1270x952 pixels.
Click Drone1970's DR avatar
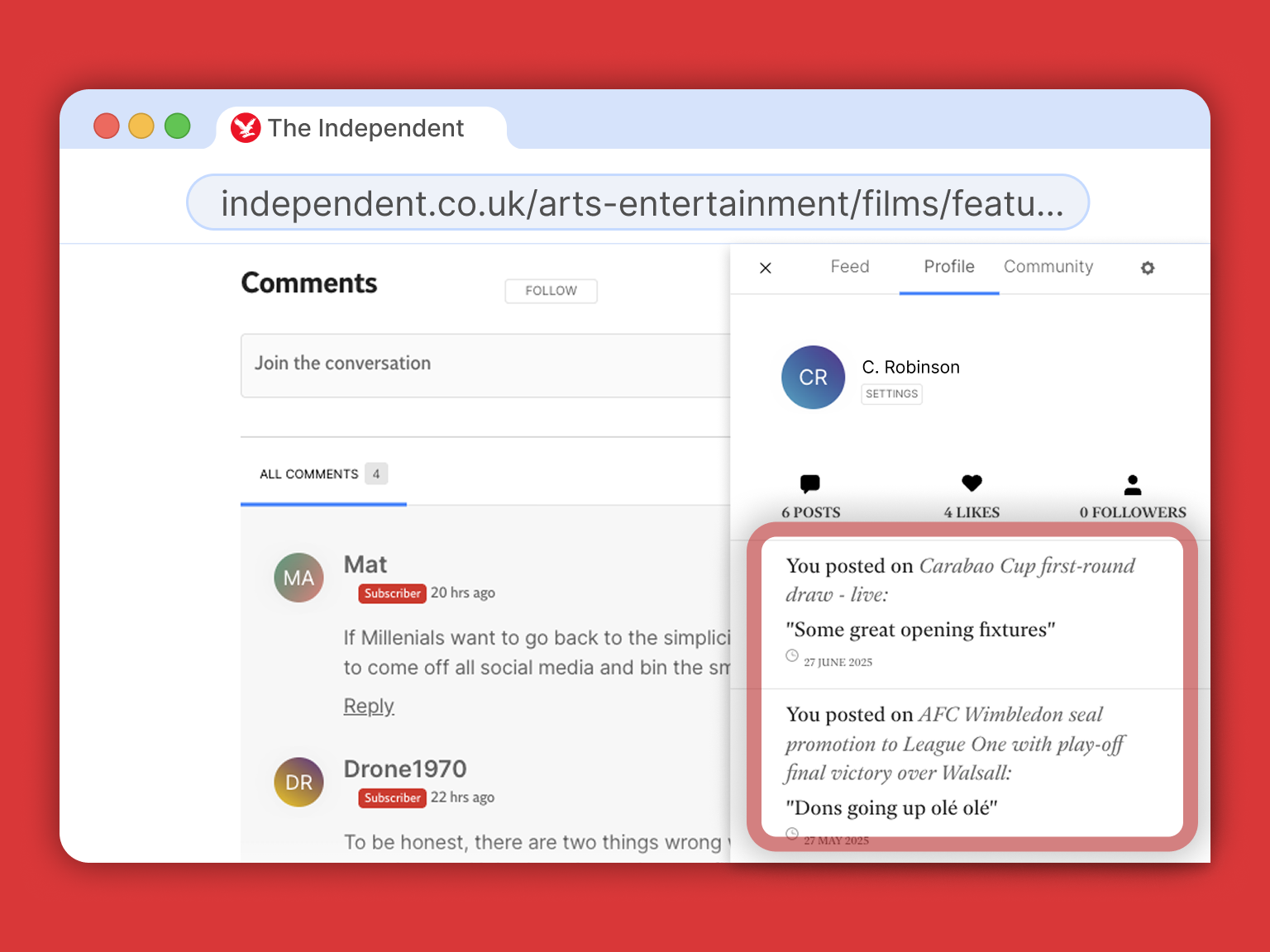pyautogui.click(x=298, y=782)
